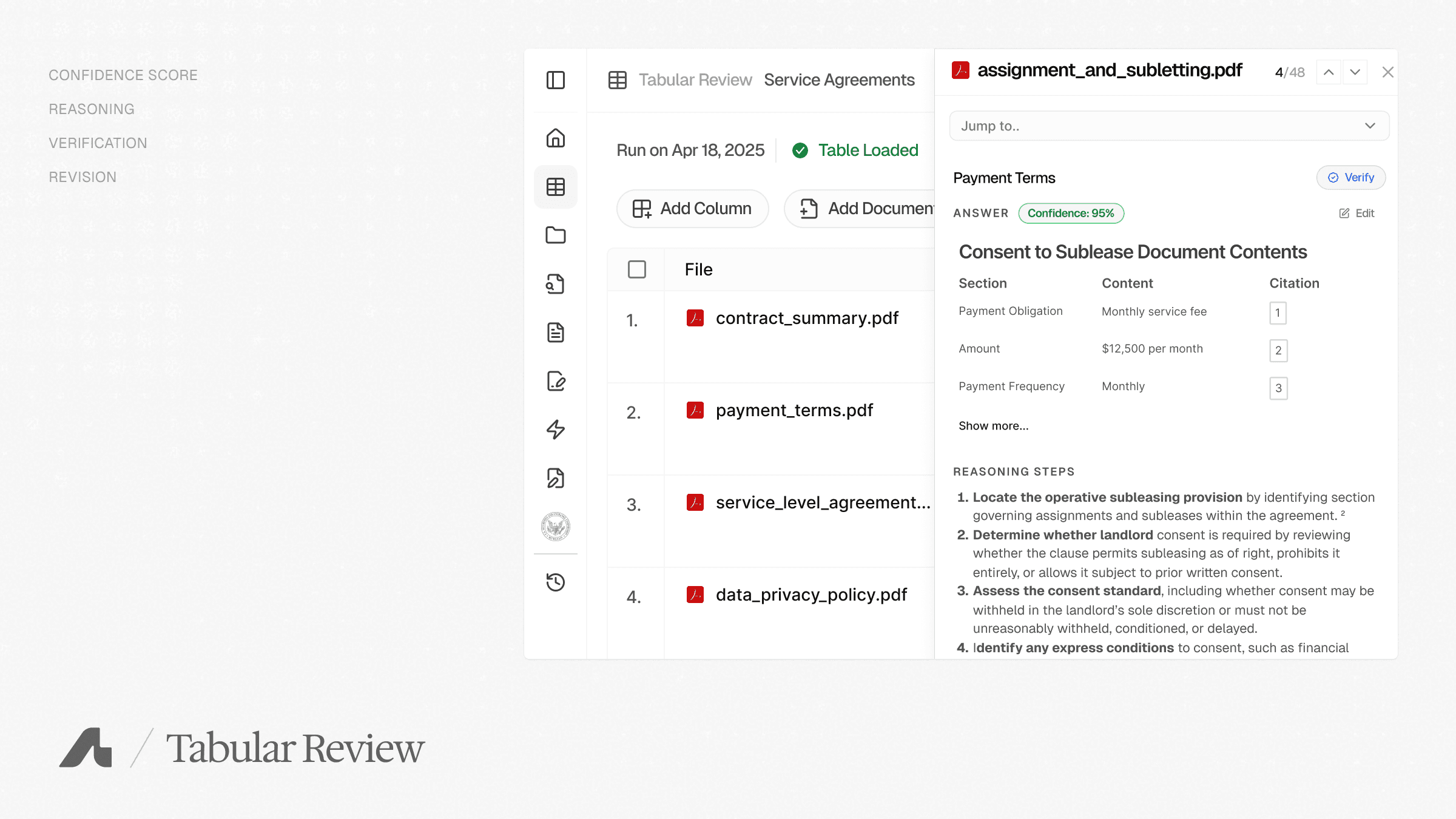Go to previous document with up chevron
Image resolution: width=1456 pixels, height=819 pixels.
(x=1328, y=72)
